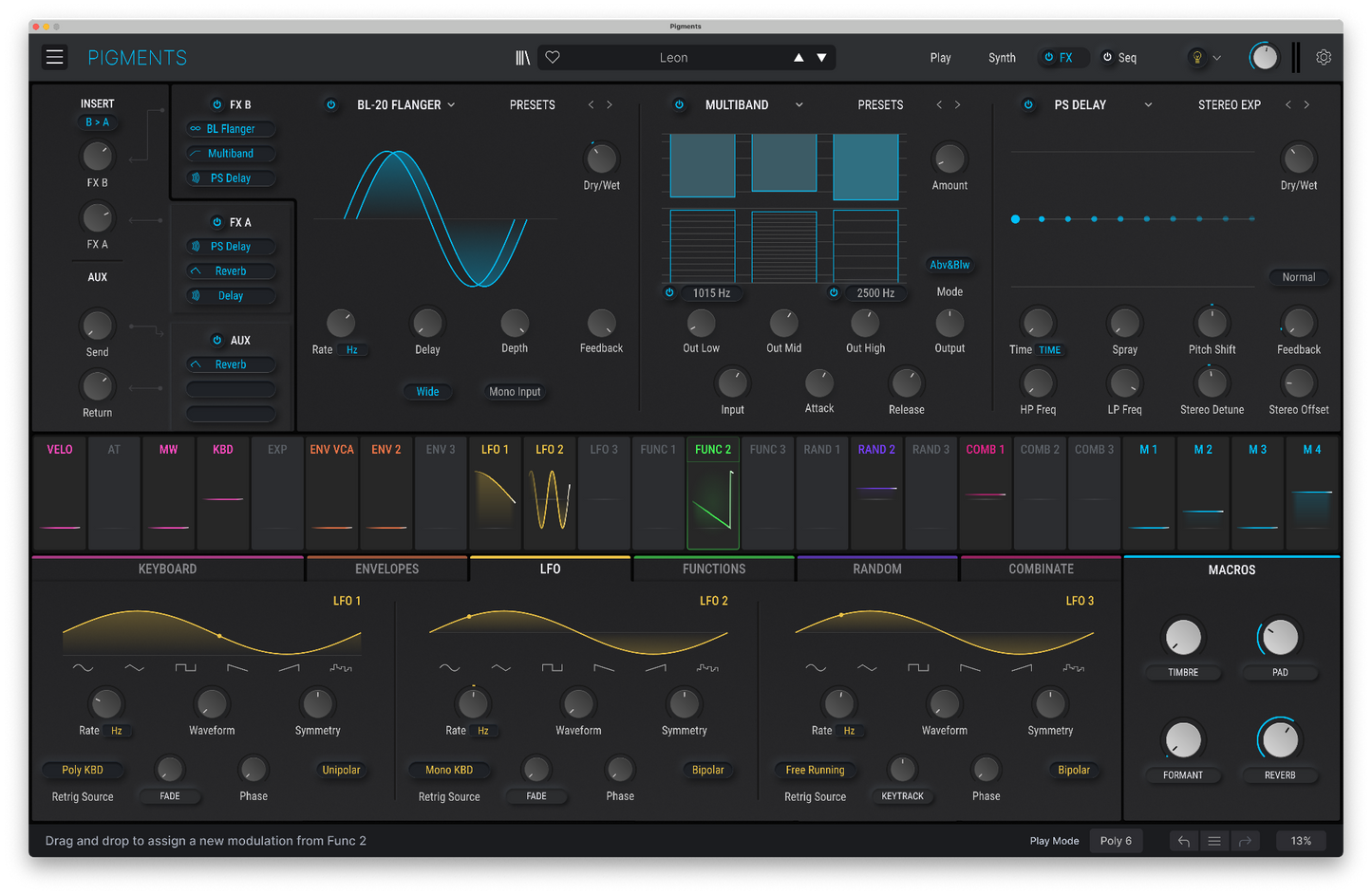Click the undo arrow icon
This screenshot has width=1372, height=895.
1183,841
